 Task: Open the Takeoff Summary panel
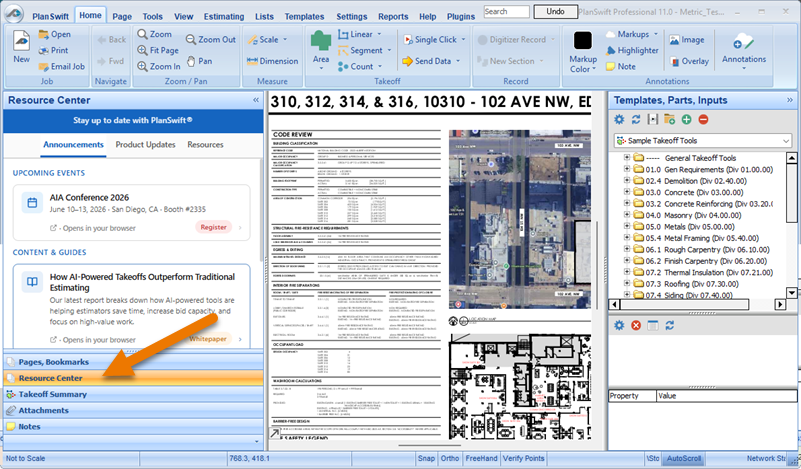coord(133,394)
